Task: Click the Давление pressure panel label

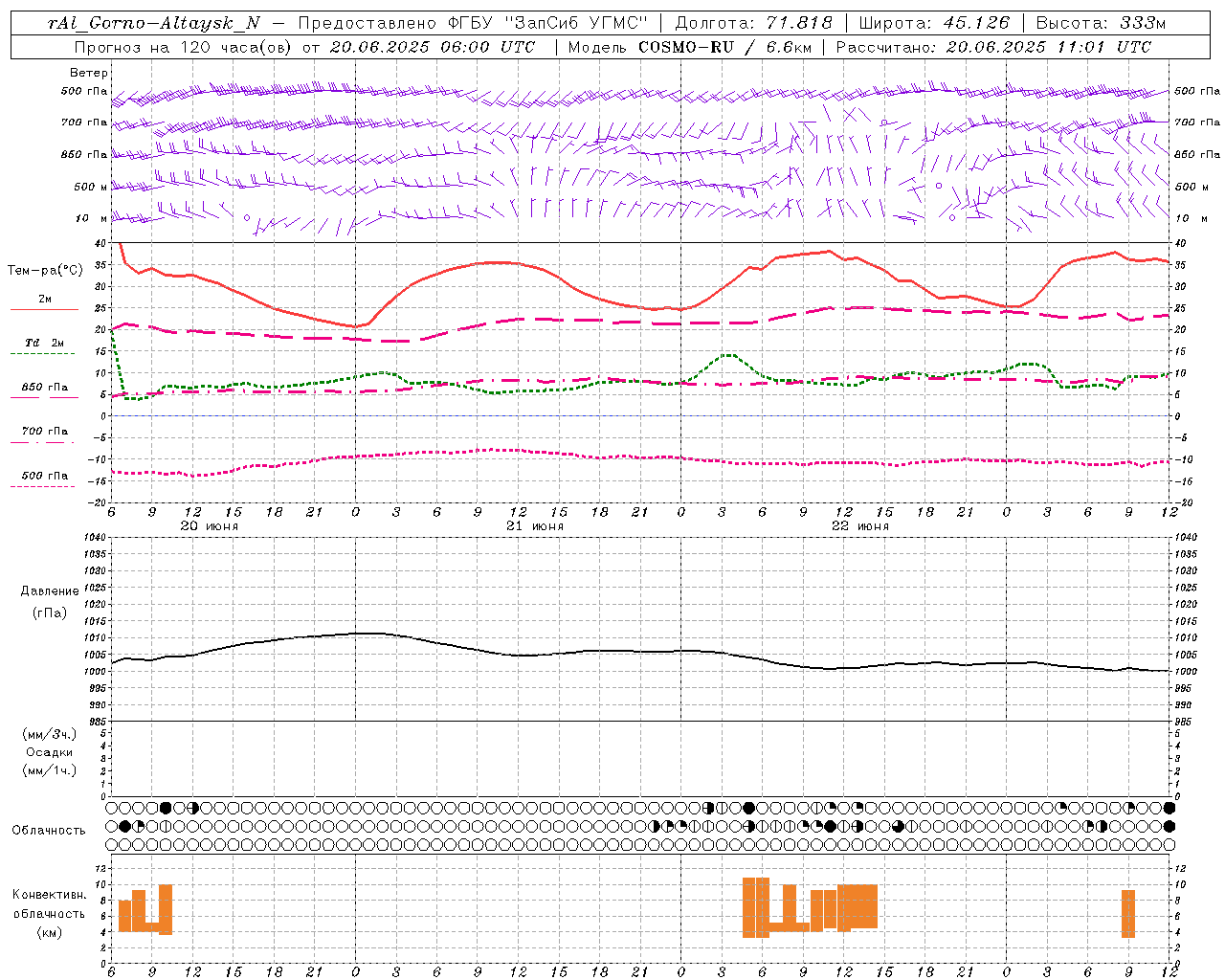Action: [50, 591]
